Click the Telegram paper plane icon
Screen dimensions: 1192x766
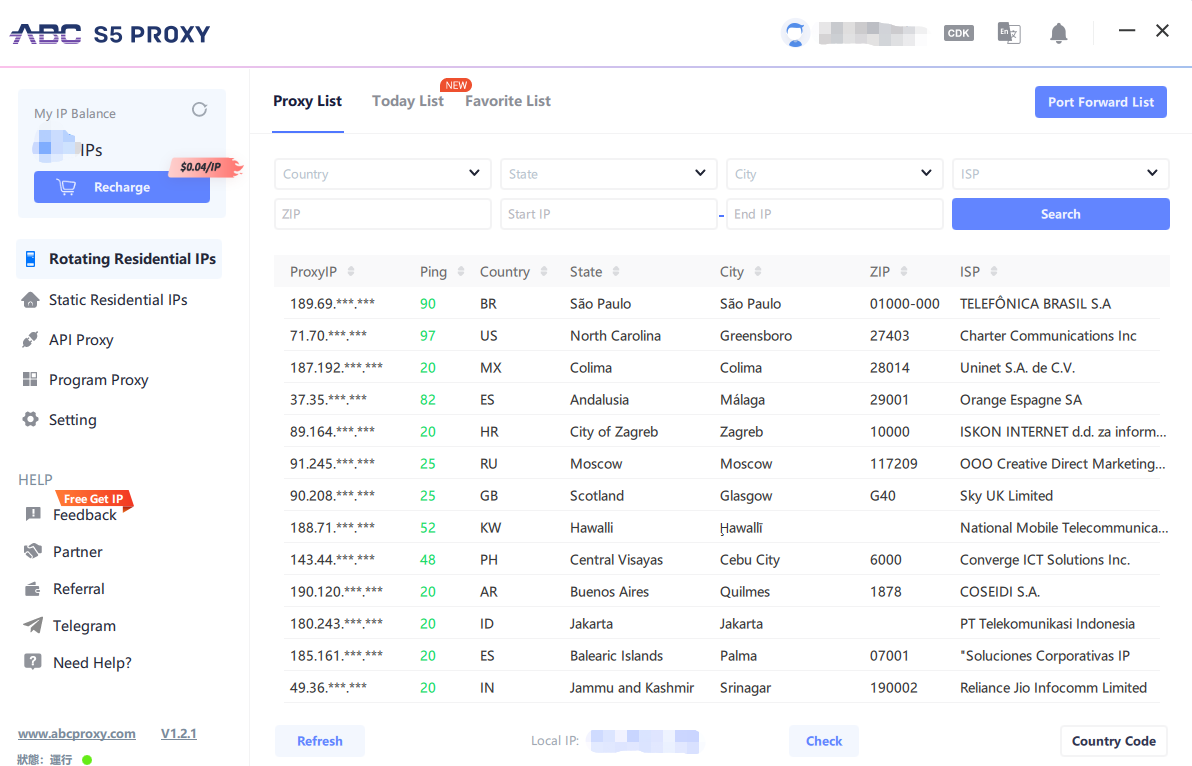point(33,625)
